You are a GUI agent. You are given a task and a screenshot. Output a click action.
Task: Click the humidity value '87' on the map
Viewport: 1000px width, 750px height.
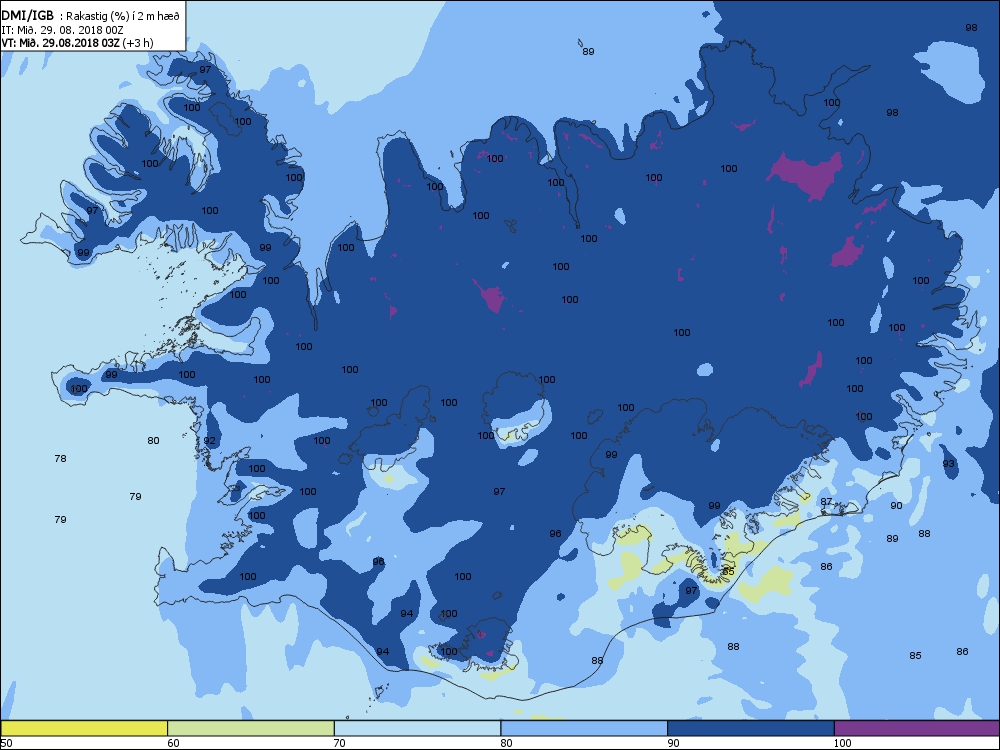826,502
